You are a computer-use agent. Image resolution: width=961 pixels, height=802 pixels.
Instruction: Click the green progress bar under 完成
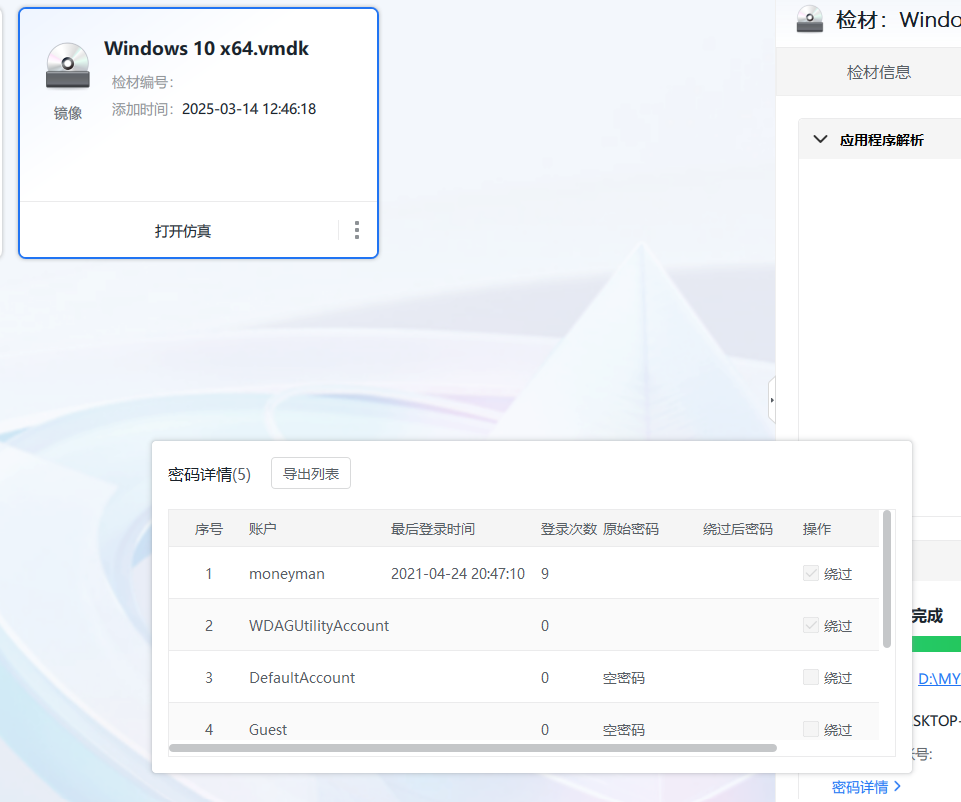[x=936, y=644]
